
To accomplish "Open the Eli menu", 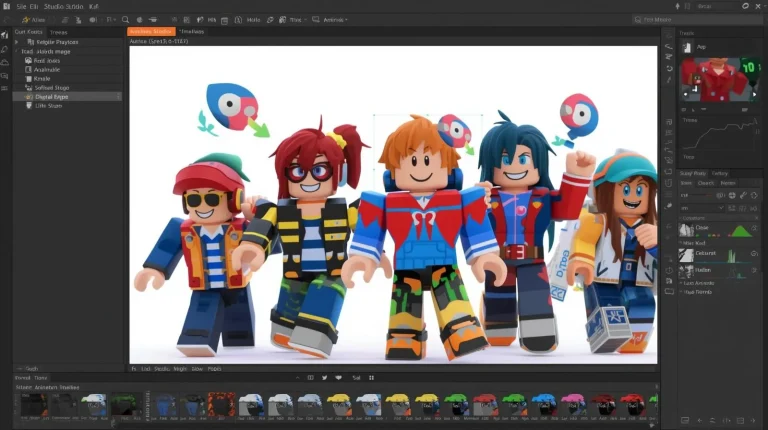I will coord(33,6).
